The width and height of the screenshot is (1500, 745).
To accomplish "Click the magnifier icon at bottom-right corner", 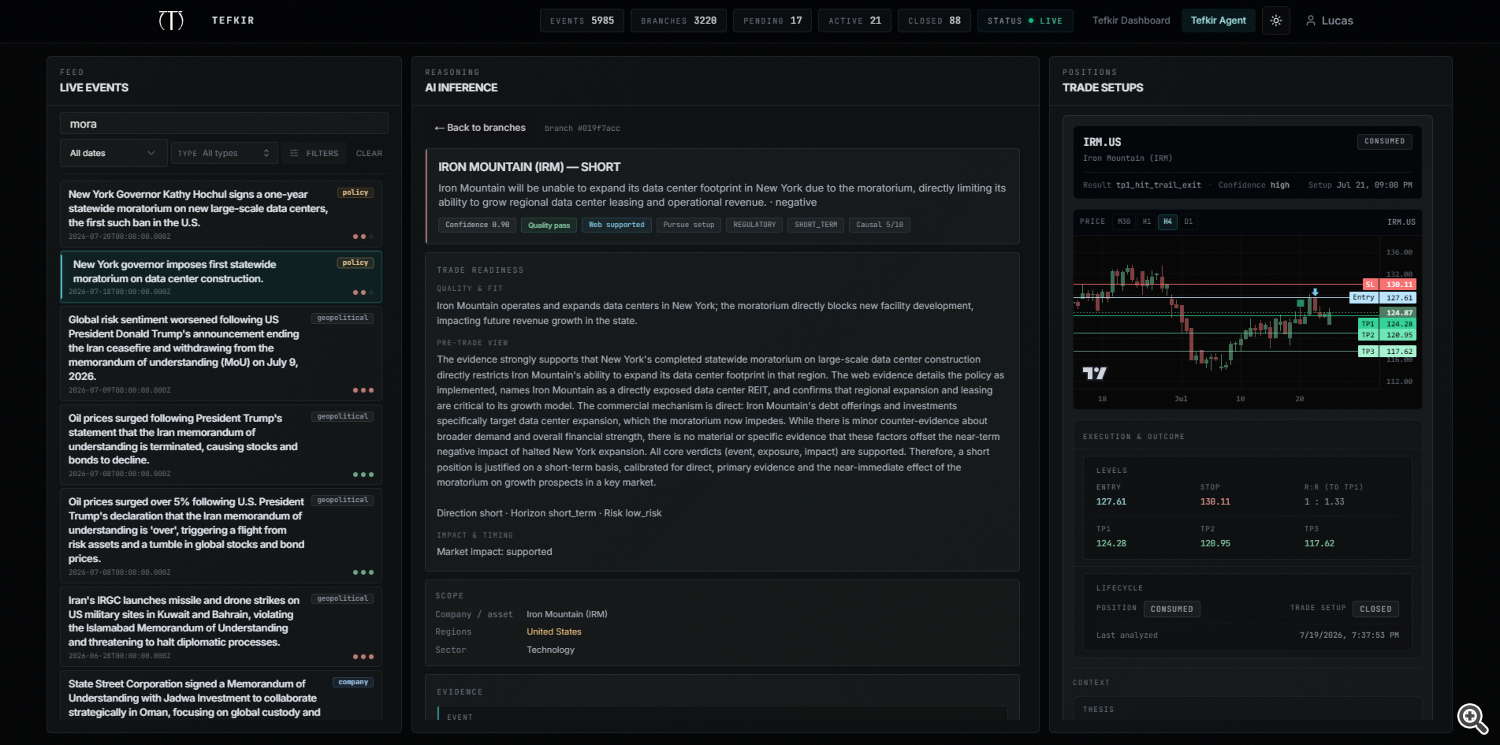I will pos(1472,717).
